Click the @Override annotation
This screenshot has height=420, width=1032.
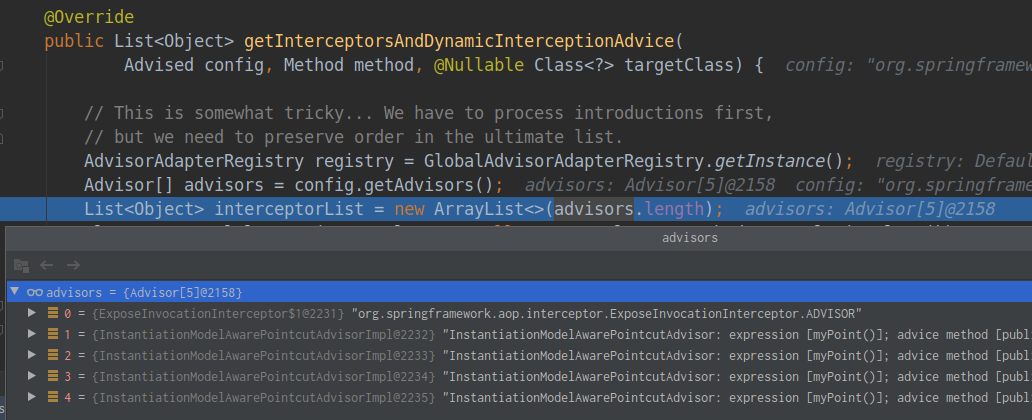pyautogui.click(x=89, y=18)
